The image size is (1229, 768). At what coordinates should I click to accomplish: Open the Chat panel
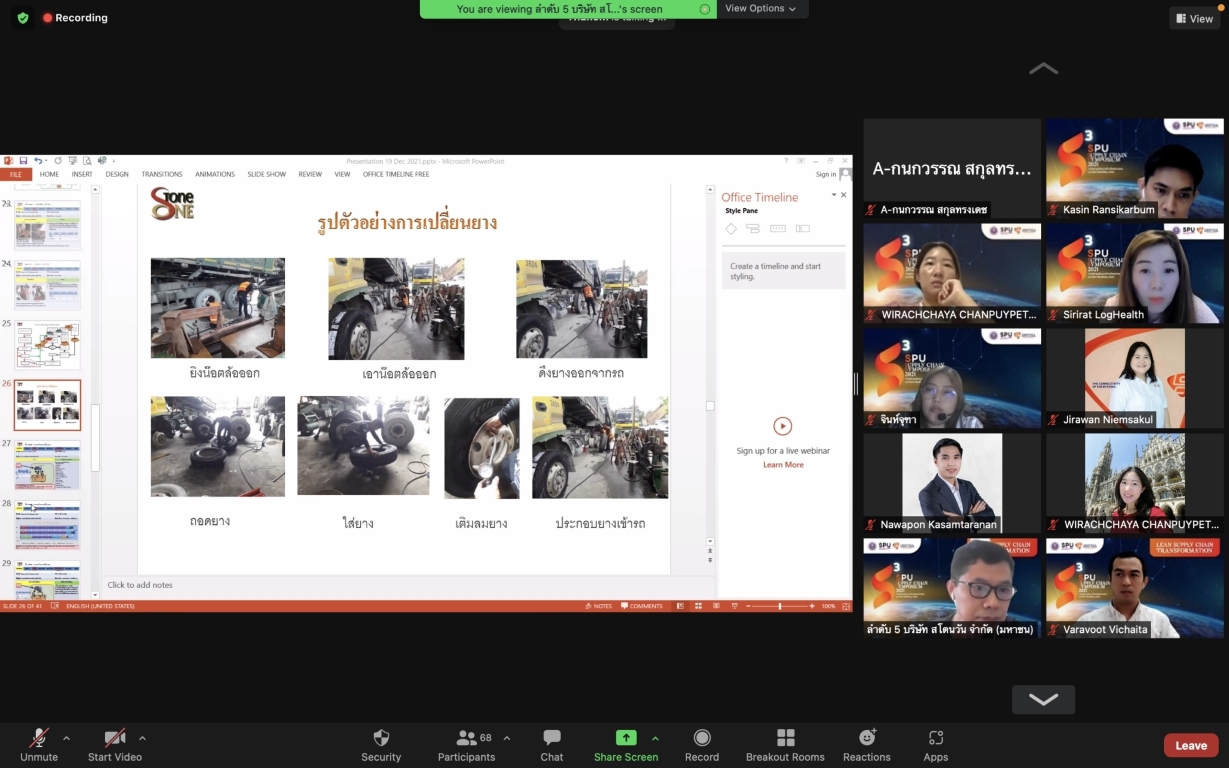click(552, 745)
